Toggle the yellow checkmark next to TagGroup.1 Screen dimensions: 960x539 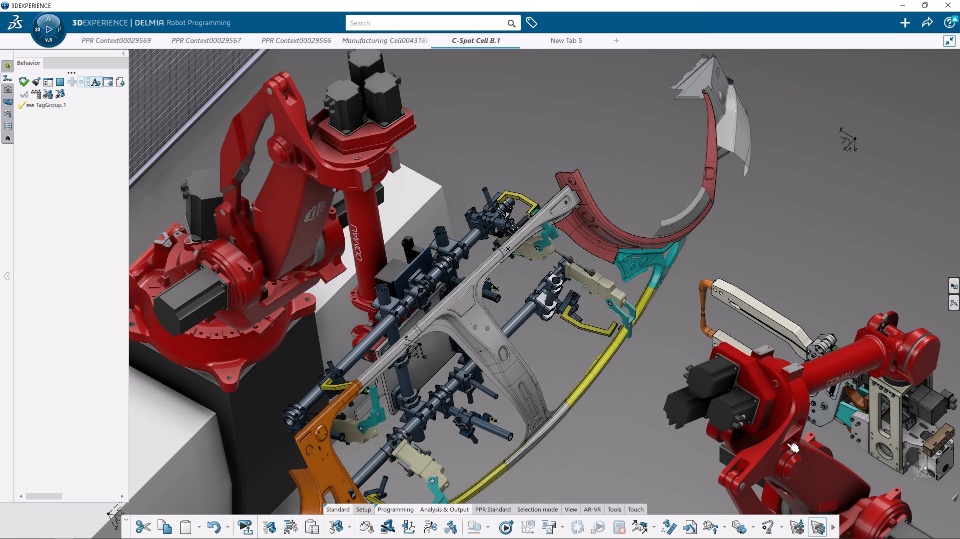(21, 105)
